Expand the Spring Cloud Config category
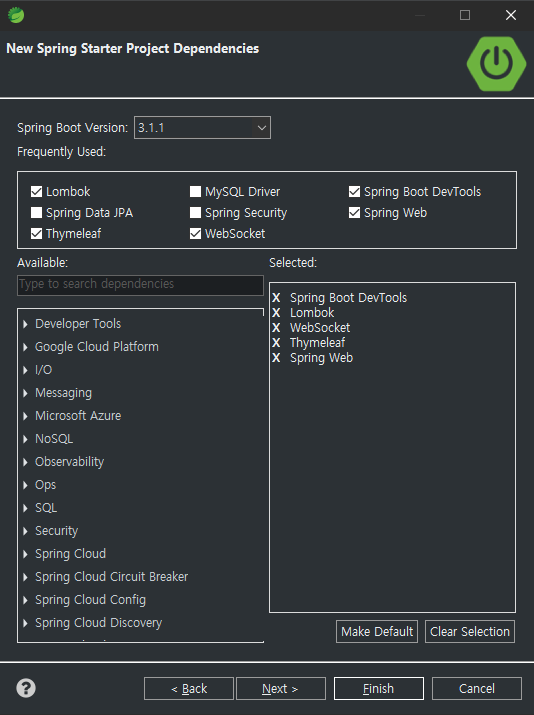534x715 pixels. coord(26,600)
